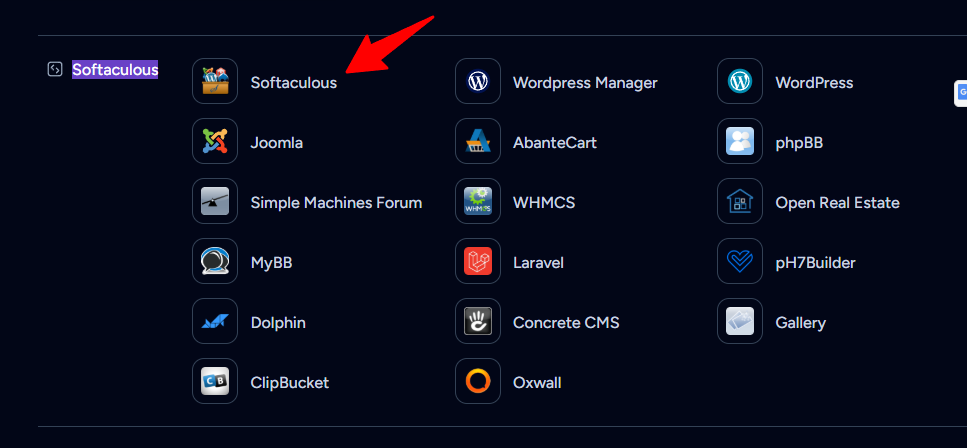
Task: Click the highlighted Softaculous section heading
Action: click(115, 69)
